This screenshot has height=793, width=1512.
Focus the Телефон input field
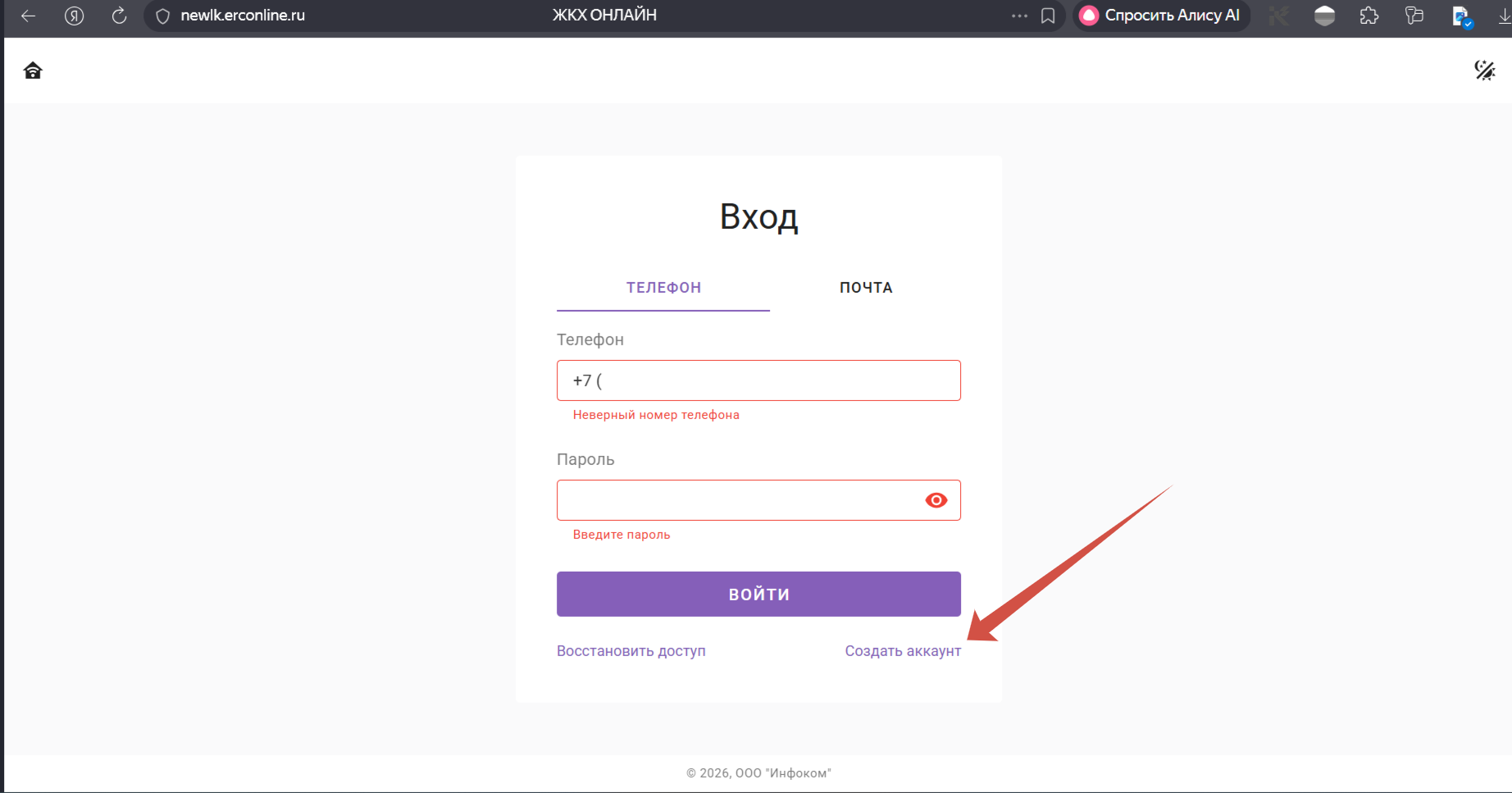pyautogui.click(x=758, y=381)
